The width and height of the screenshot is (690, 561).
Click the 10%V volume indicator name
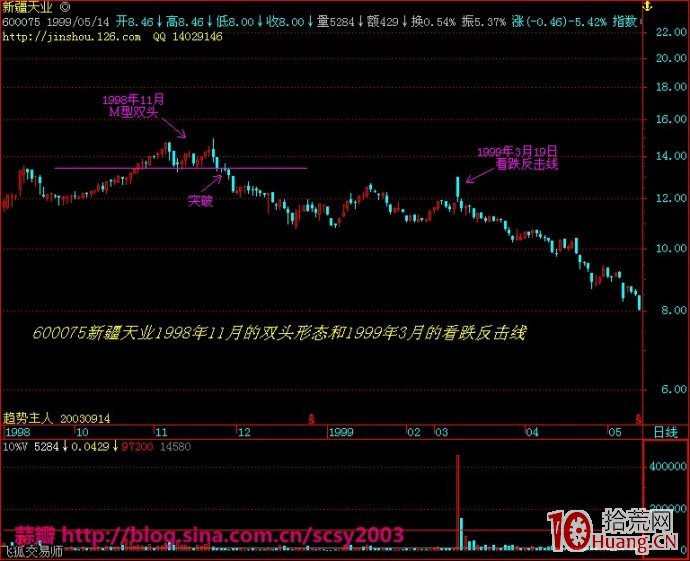pyautogui.click(x=15, y=447)
